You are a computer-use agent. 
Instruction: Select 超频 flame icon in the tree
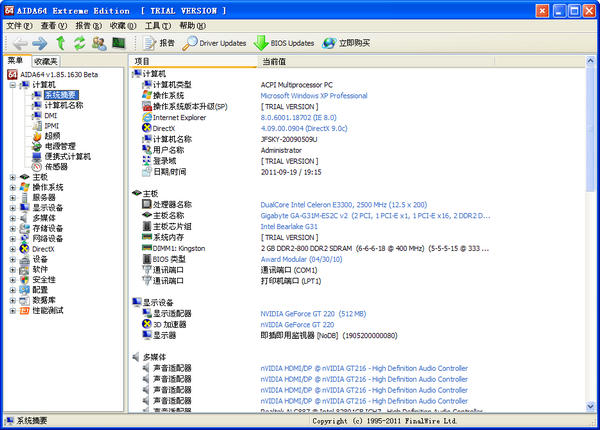[37, 136]
